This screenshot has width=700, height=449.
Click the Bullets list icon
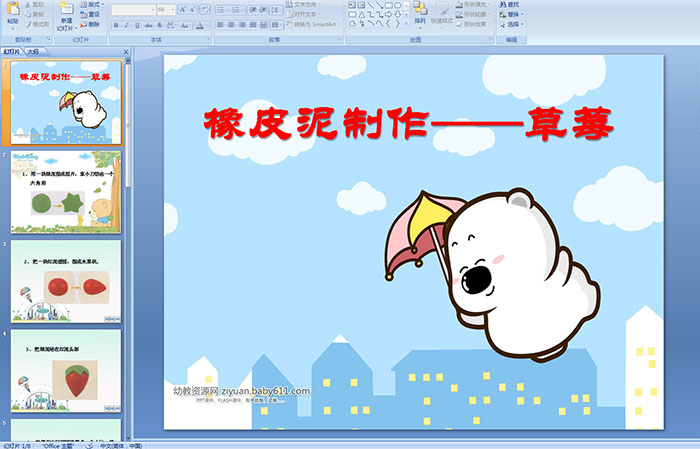(x=222, y=9)
